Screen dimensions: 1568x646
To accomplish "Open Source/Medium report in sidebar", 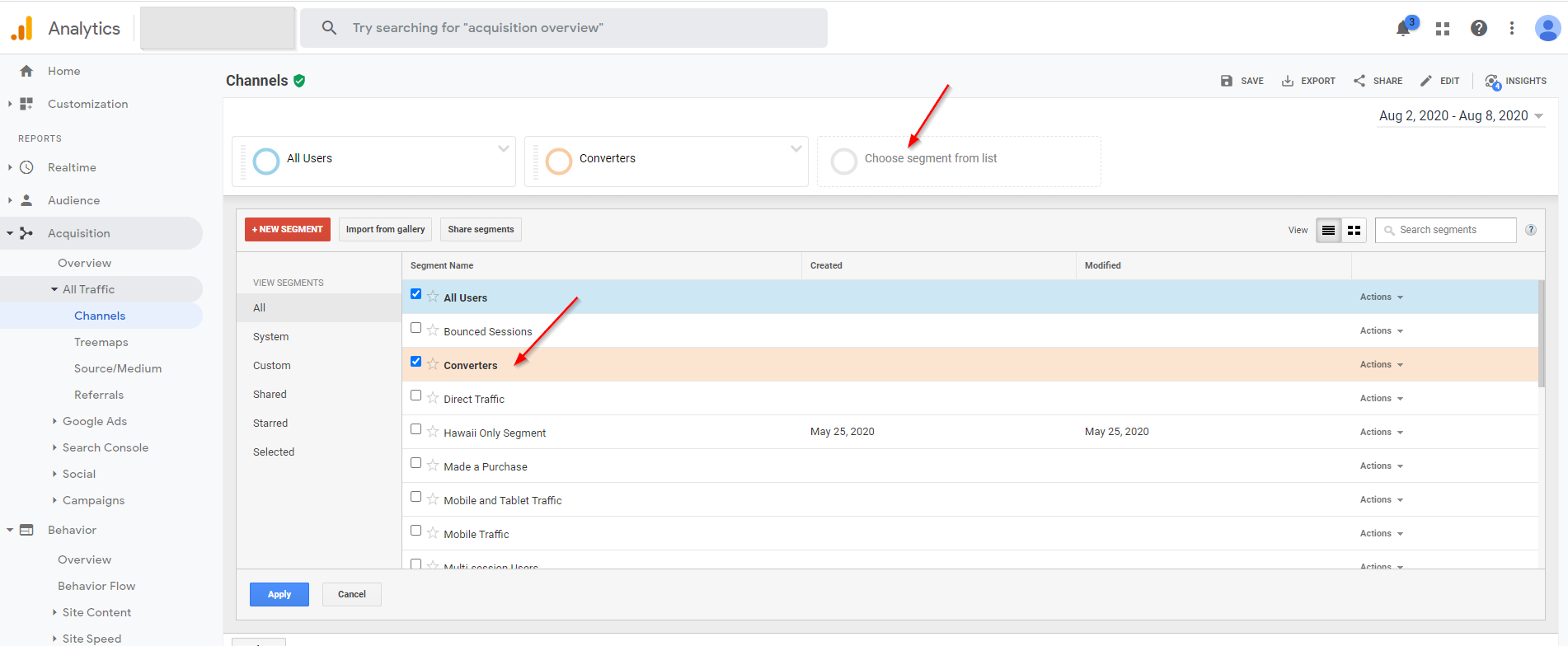I will [118, 368].
